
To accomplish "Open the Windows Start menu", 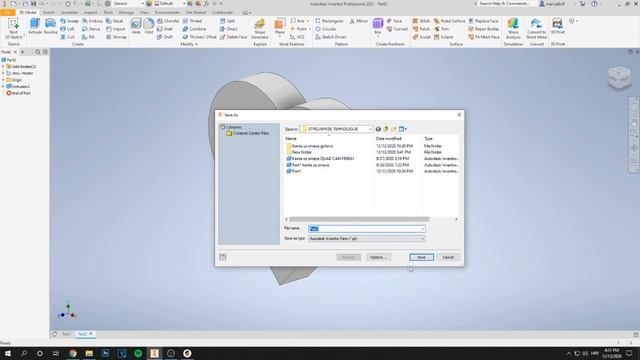I will [8, 353].
